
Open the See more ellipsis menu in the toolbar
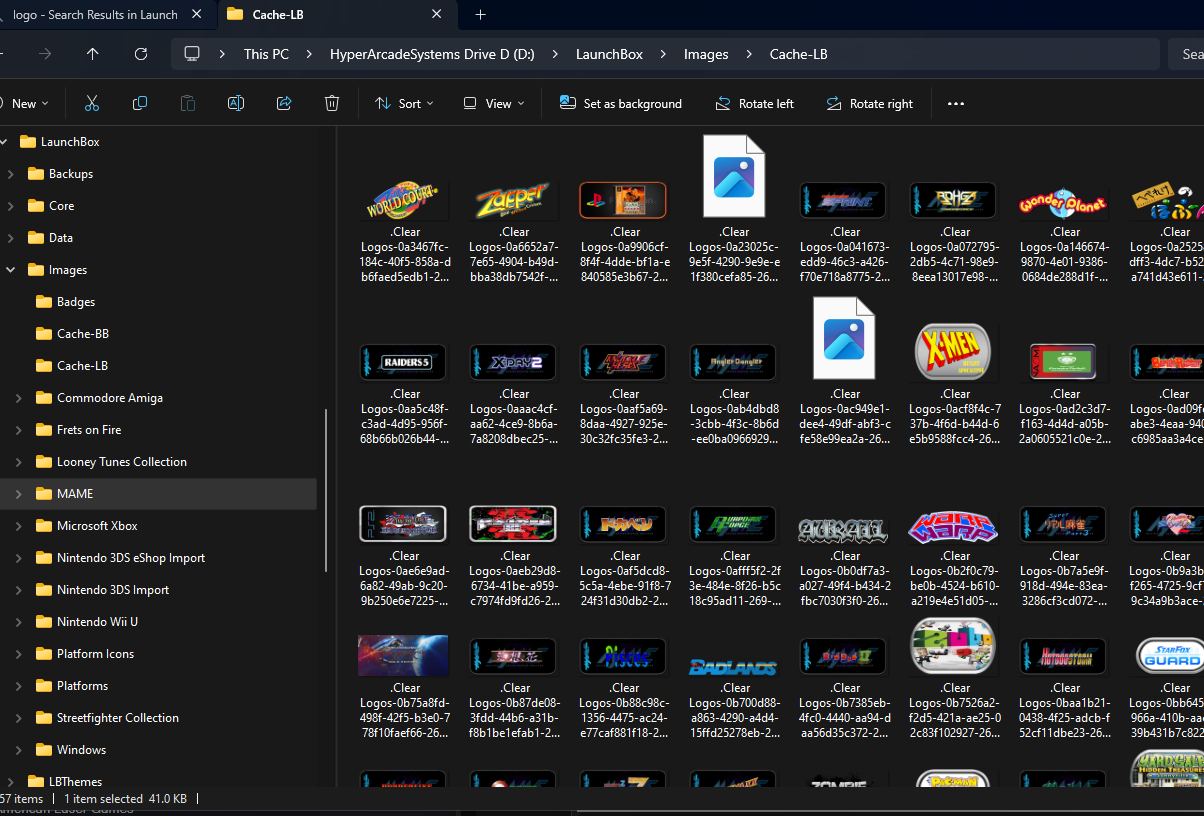[956, 103]
